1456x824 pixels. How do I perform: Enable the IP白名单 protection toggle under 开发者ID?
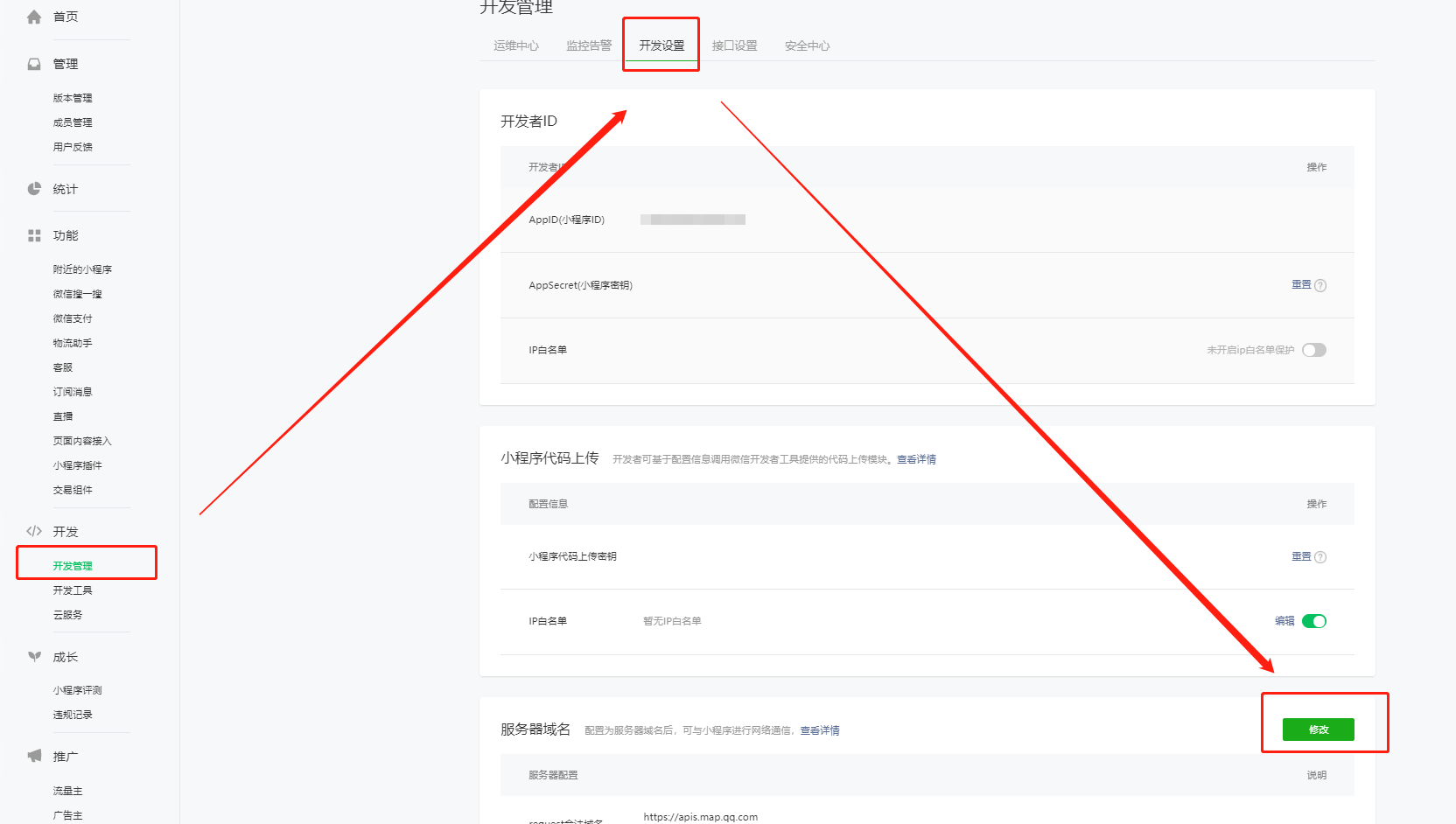click(1314, 350)
